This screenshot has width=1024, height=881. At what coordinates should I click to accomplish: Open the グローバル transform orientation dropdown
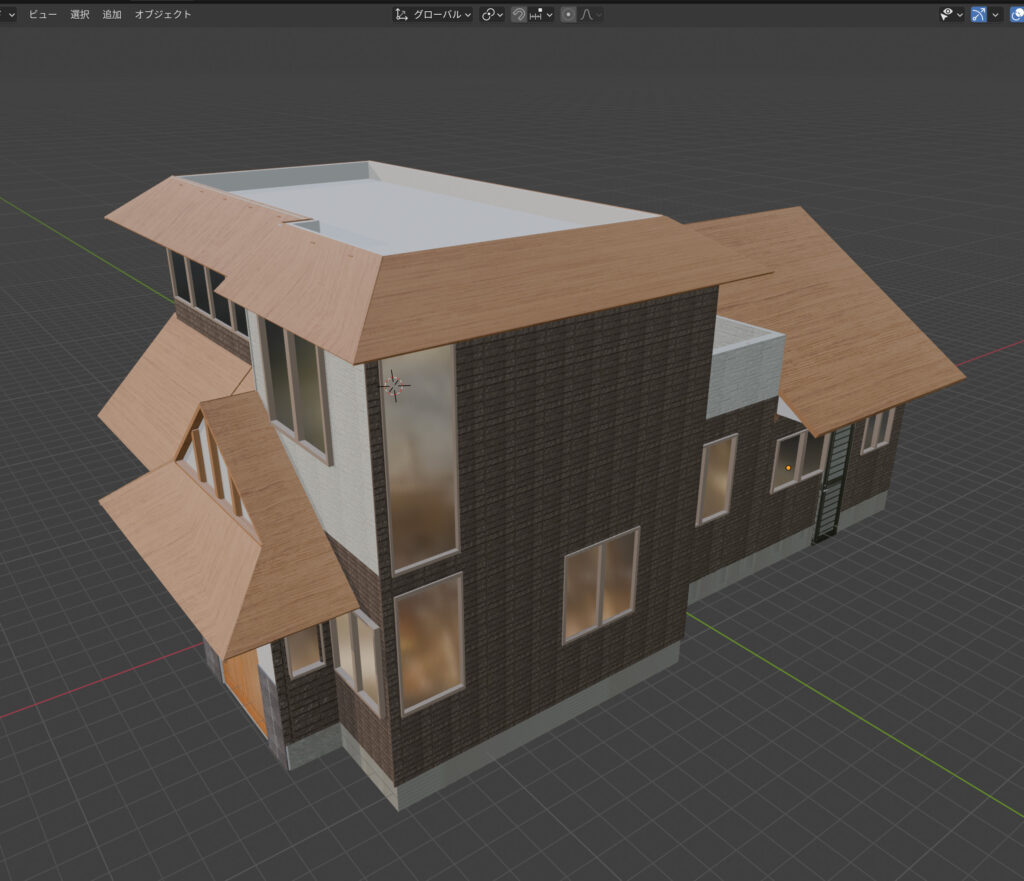coord(433,15)
